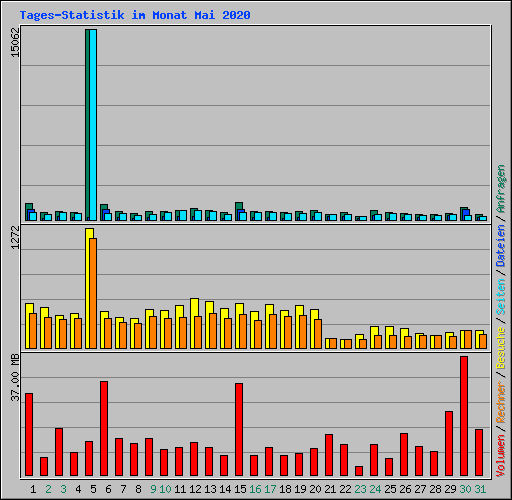Select the Seiten legend label
Screen dimensions: 512x500
[501, 297]
